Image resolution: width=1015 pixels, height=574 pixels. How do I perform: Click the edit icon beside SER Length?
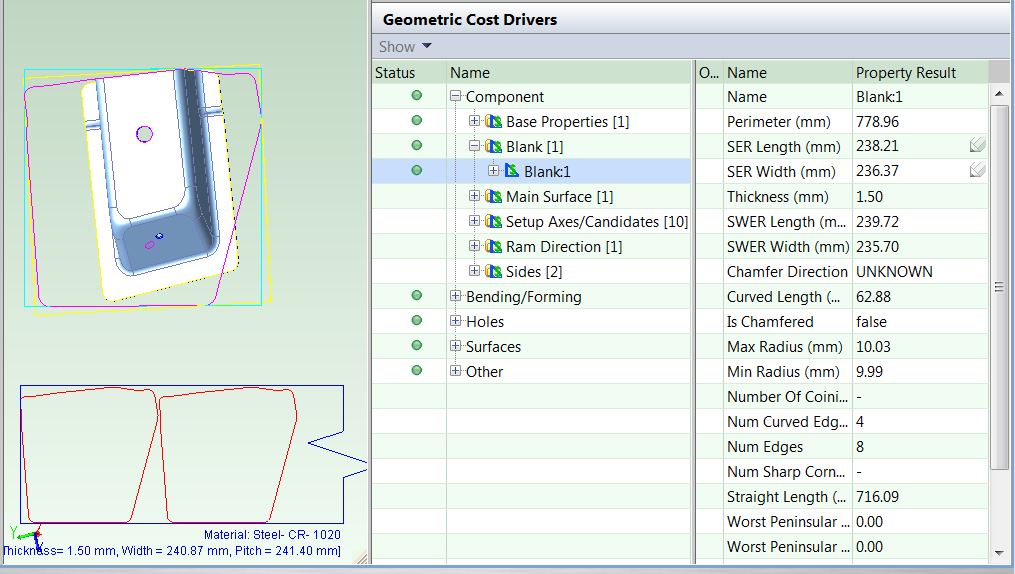point(977,147)
